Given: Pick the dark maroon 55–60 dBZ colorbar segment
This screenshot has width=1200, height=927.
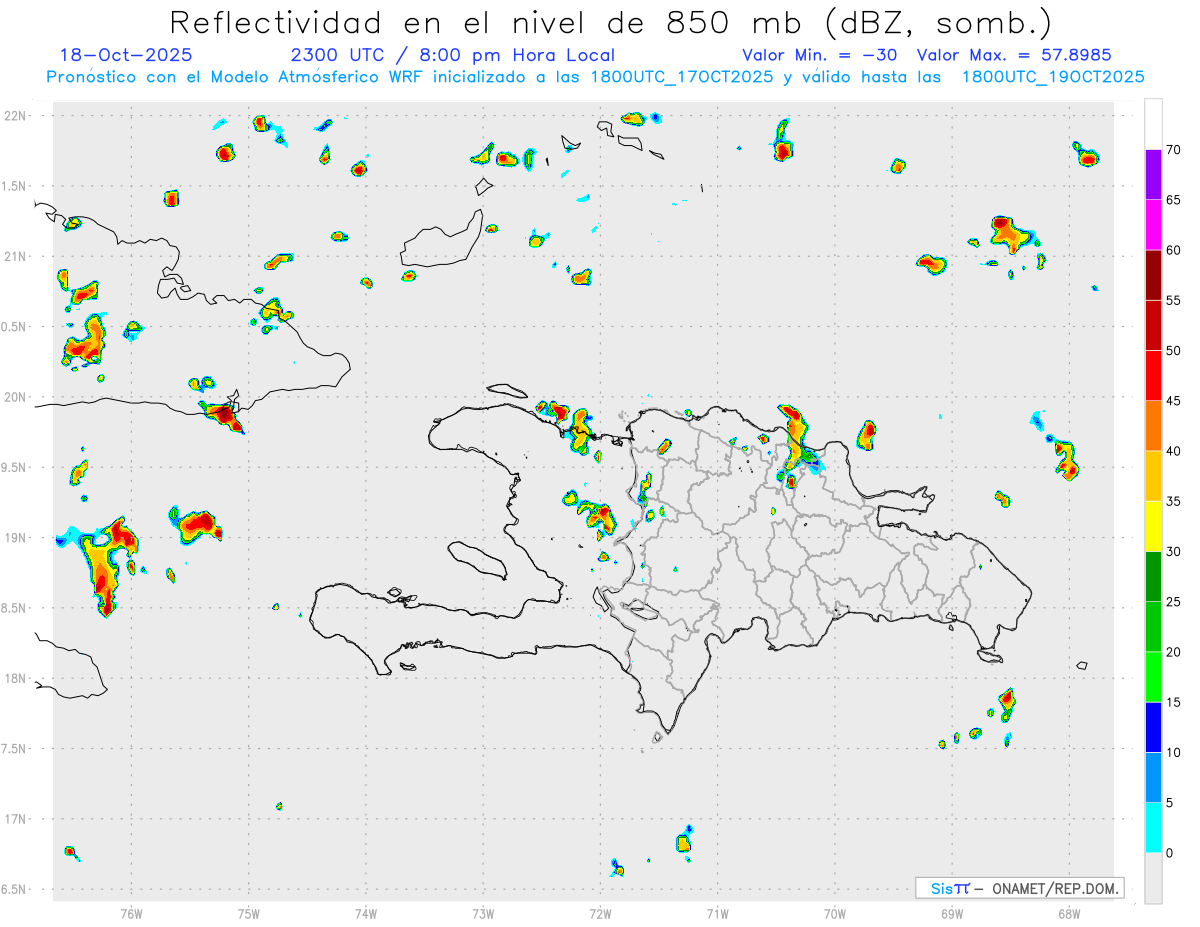Looking at the screenshot, I should [x=1153, y=275].
